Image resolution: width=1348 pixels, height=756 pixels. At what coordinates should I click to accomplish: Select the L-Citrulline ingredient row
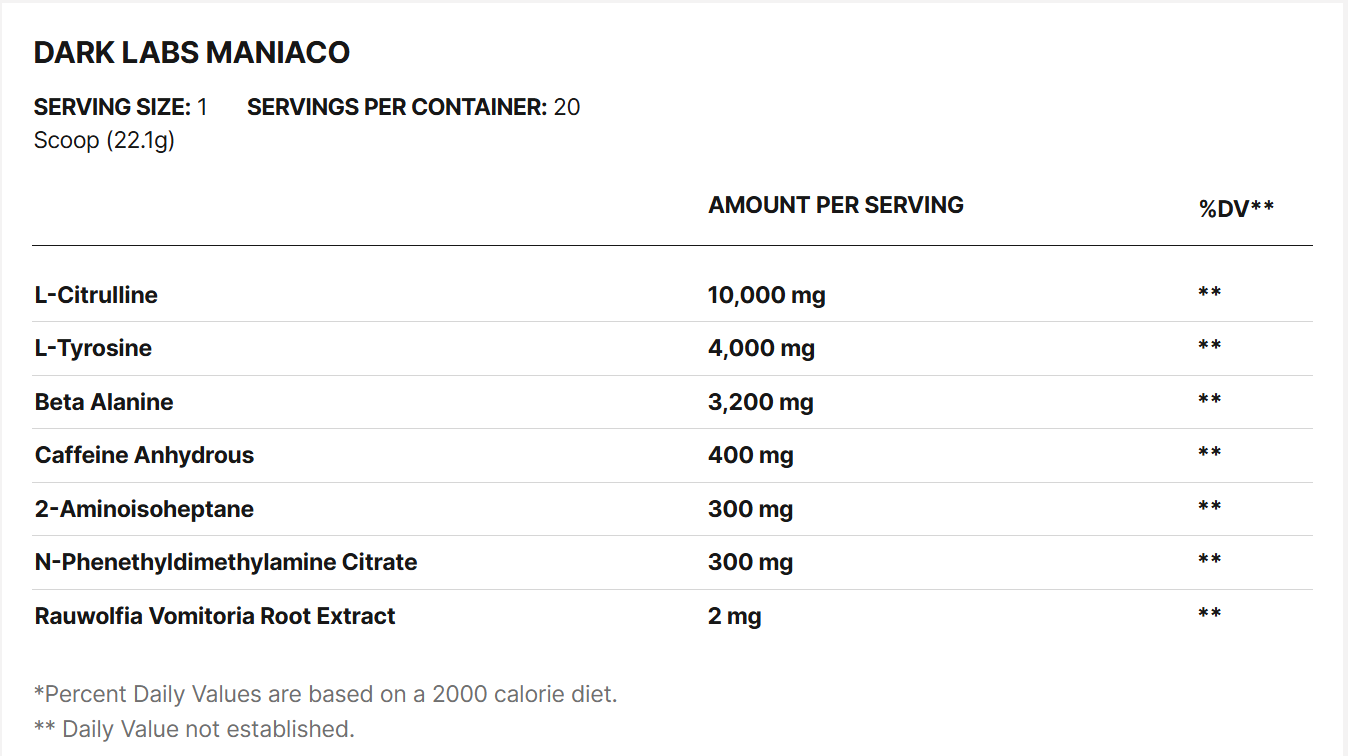coord(96,295)
